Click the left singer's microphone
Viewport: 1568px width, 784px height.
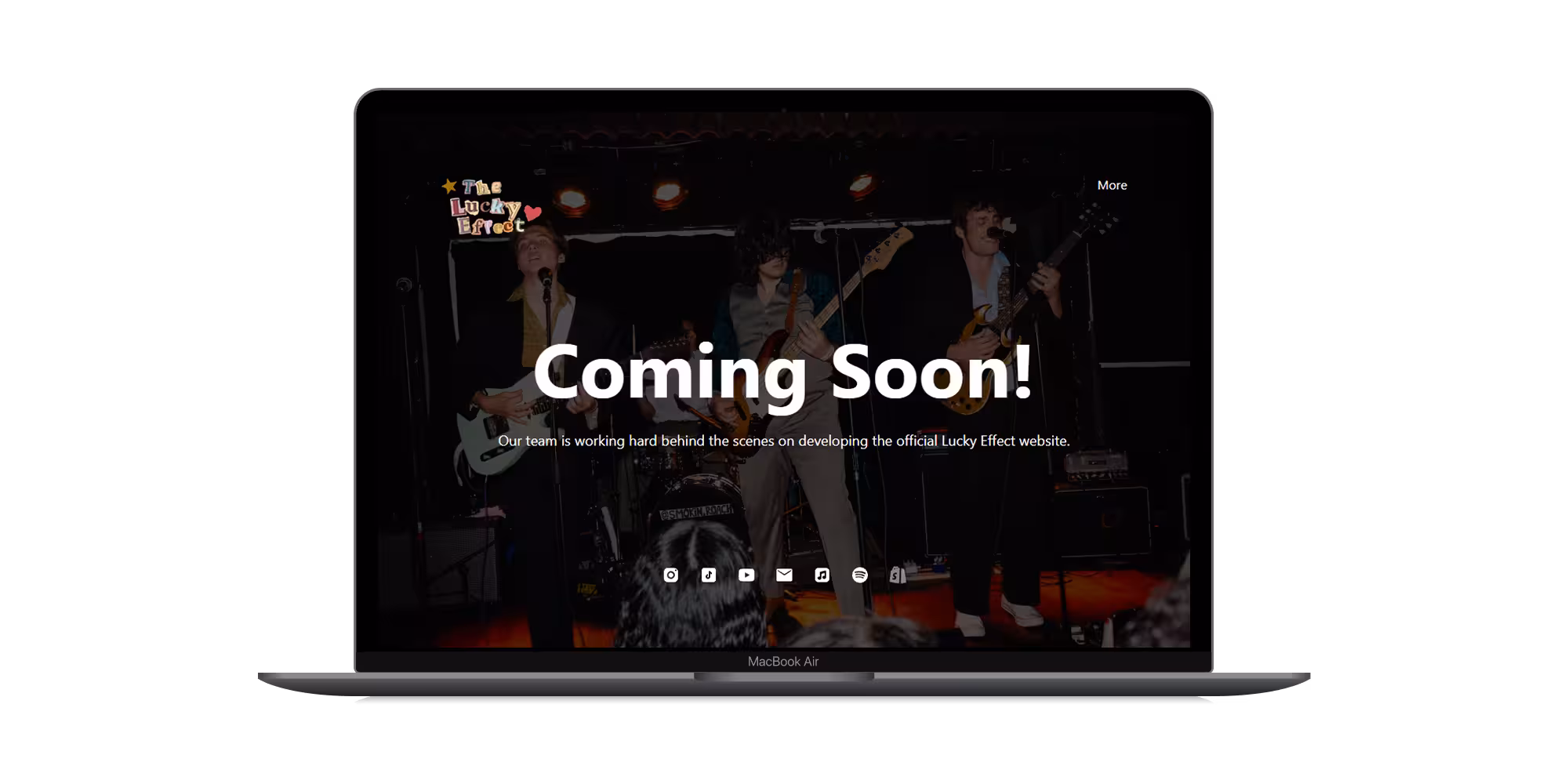[544, 276]
